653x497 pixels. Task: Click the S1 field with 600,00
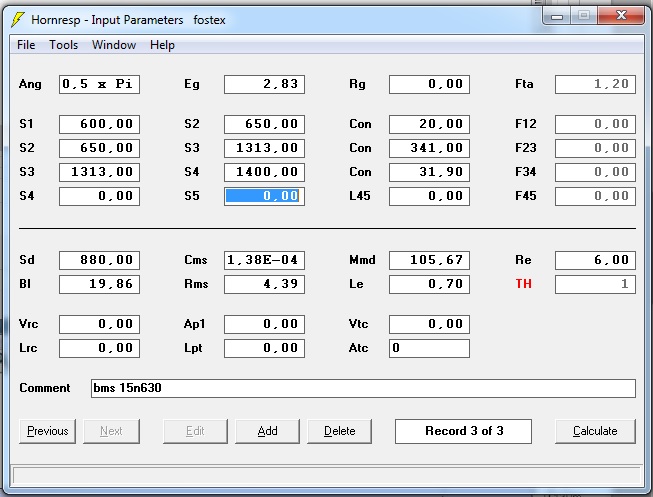coord(99,124)
